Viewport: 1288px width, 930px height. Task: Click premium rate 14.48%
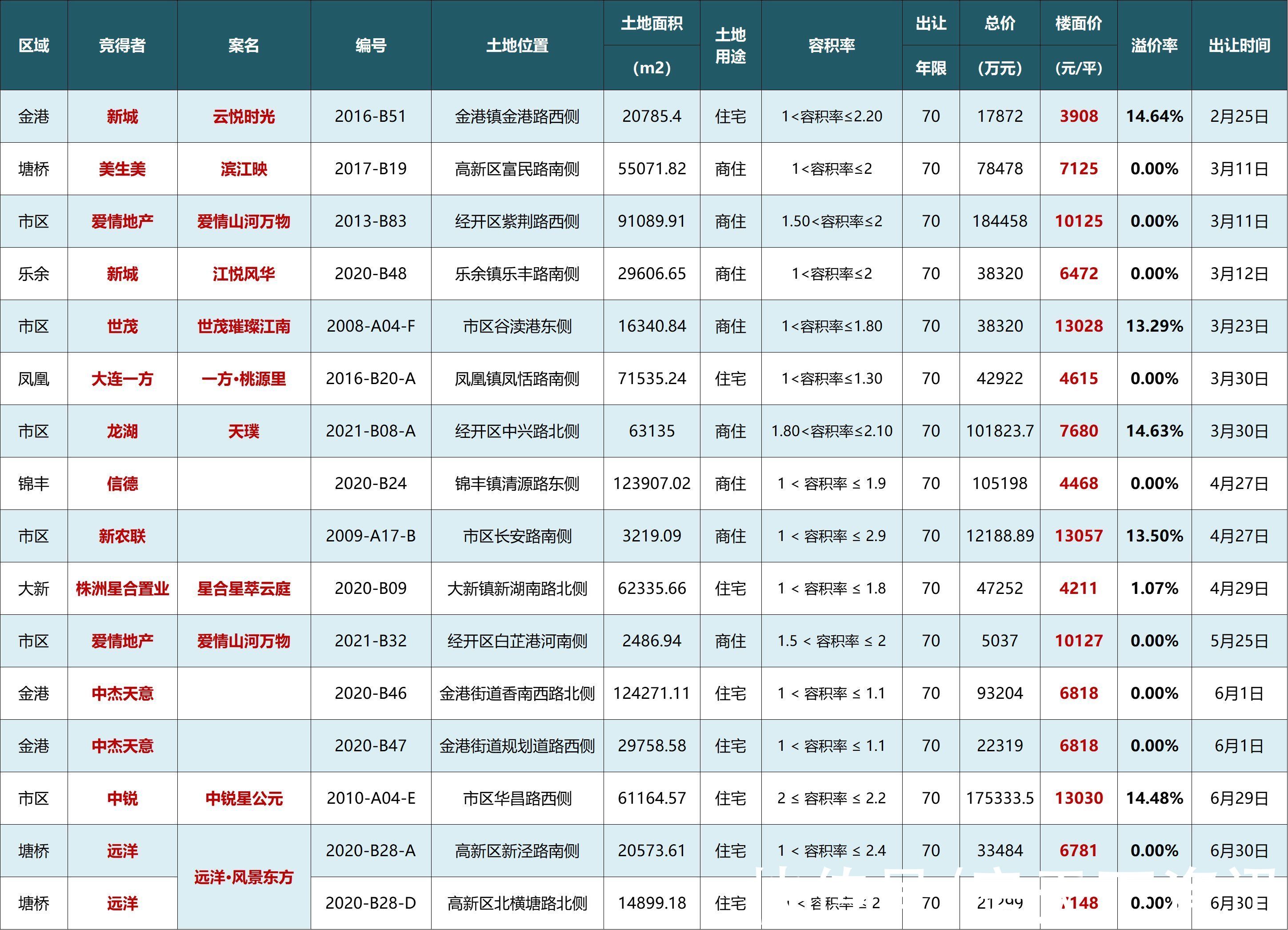(1154, 798)
